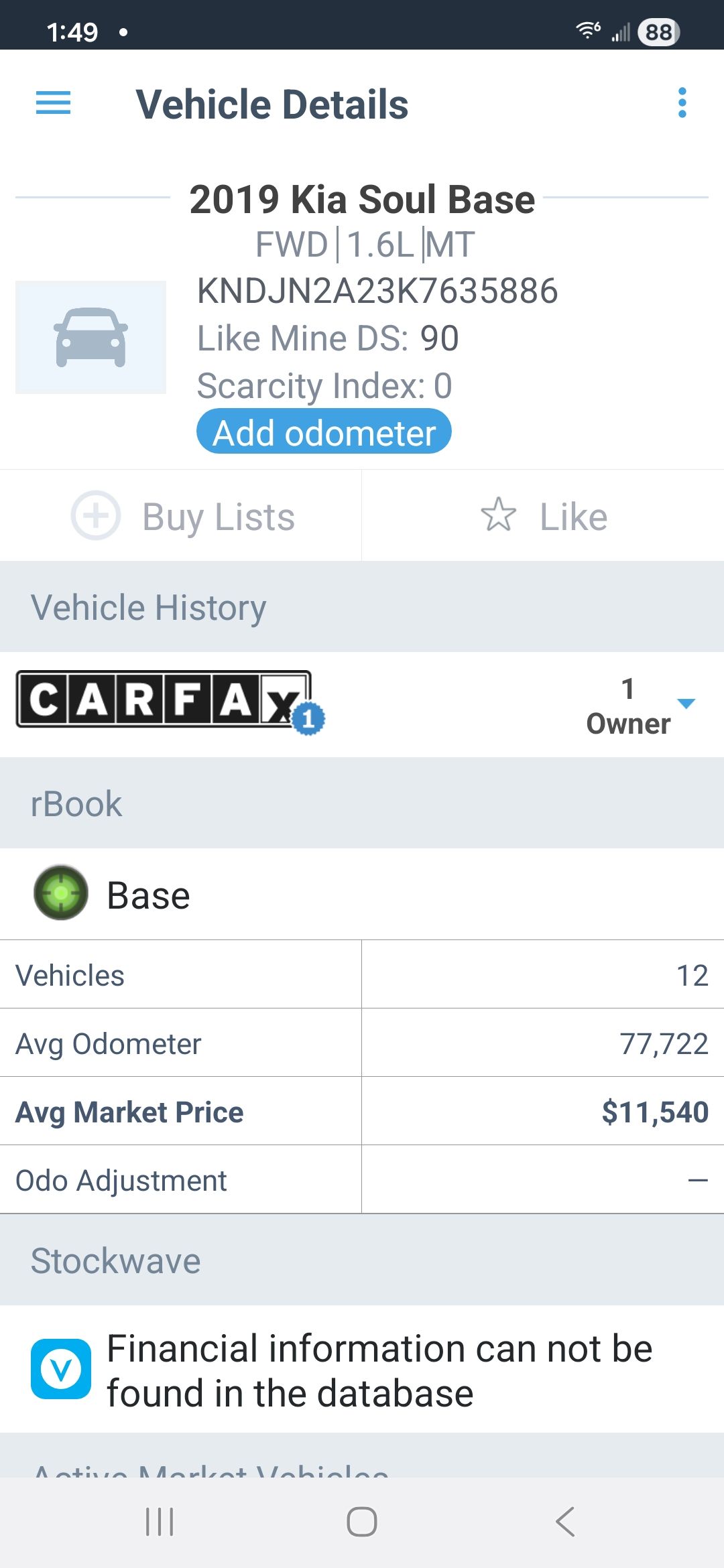724x1568 pixels.
Task: Open the three-dot overflow menu
Action: [x=682, y=103]
